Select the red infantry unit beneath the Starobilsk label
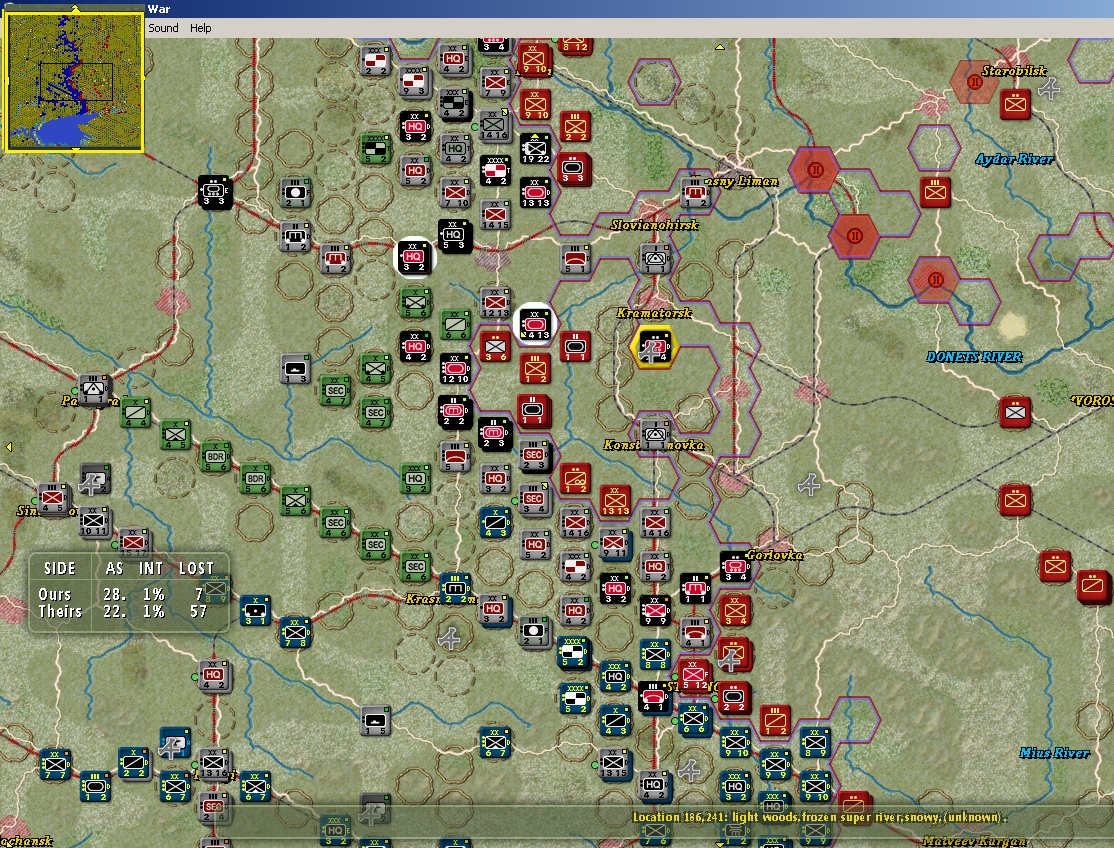 pos(1015,104)
